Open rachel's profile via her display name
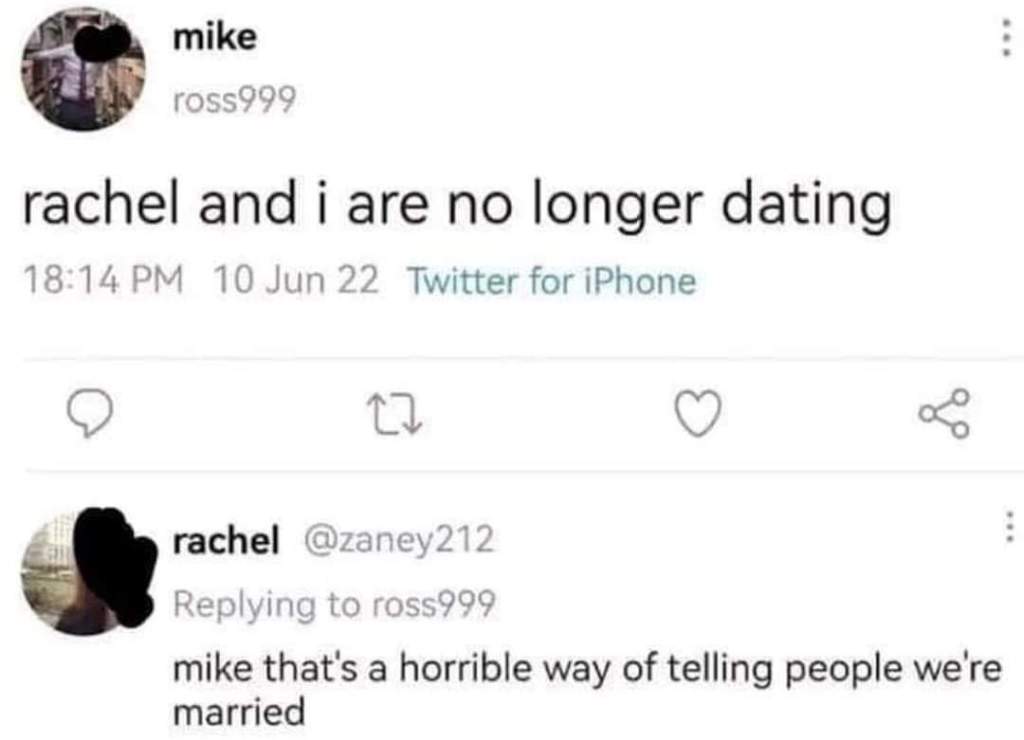This screenshot has width=1024, height=740. [225, 541]
